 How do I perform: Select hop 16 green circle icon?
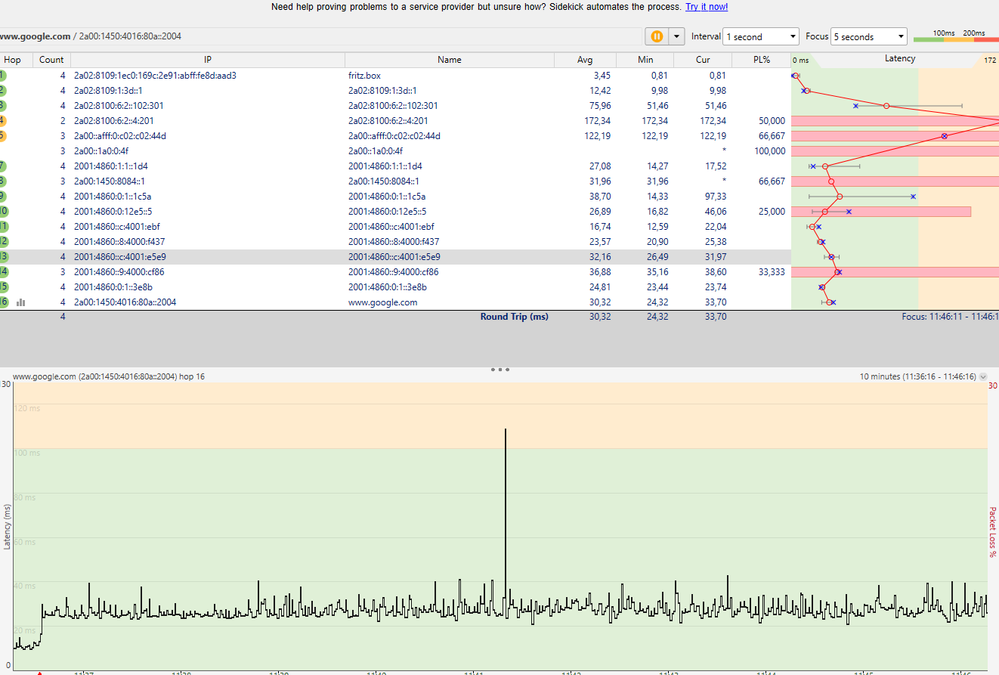click(3, 302)
